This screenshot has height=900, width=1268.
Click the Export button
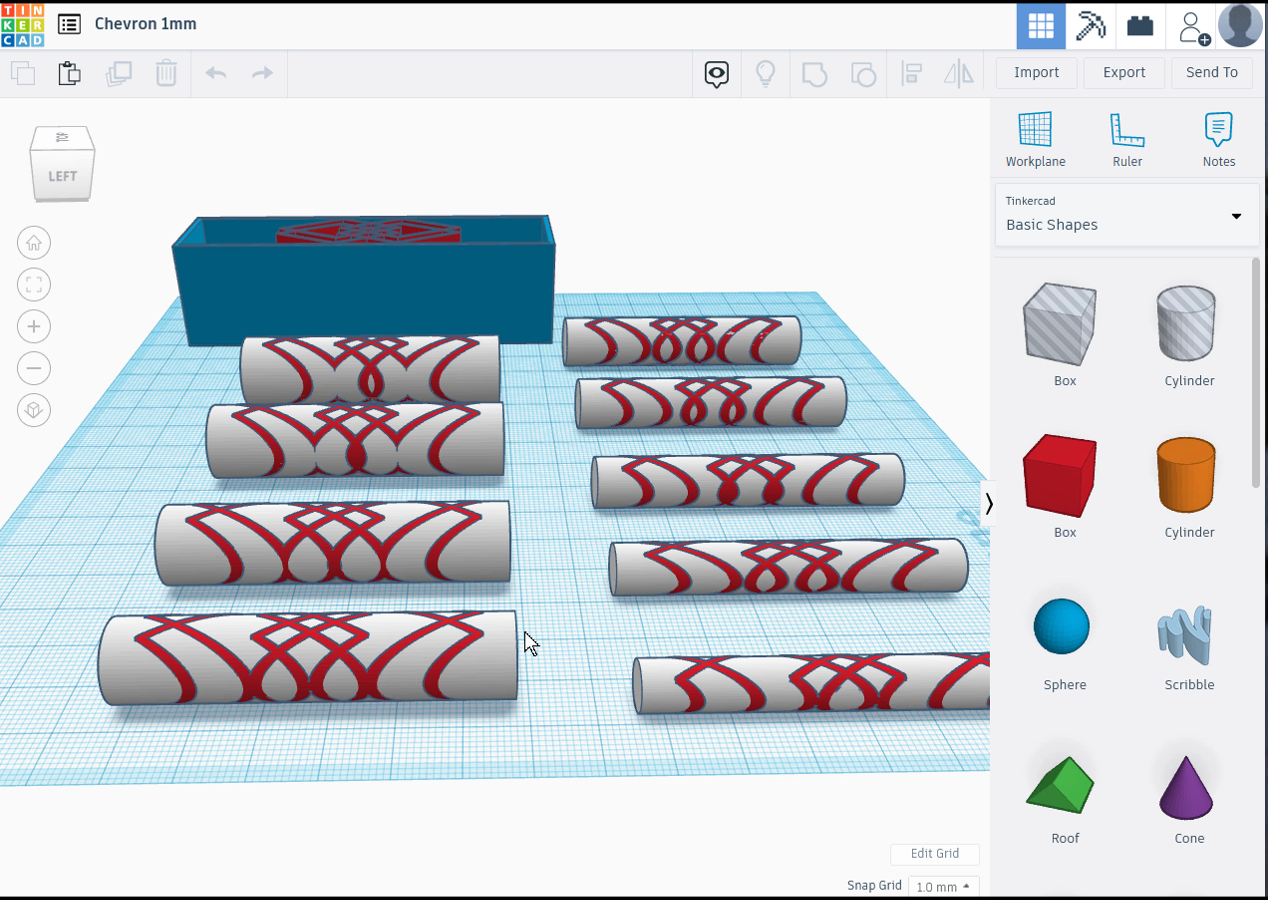[1124, 73]
